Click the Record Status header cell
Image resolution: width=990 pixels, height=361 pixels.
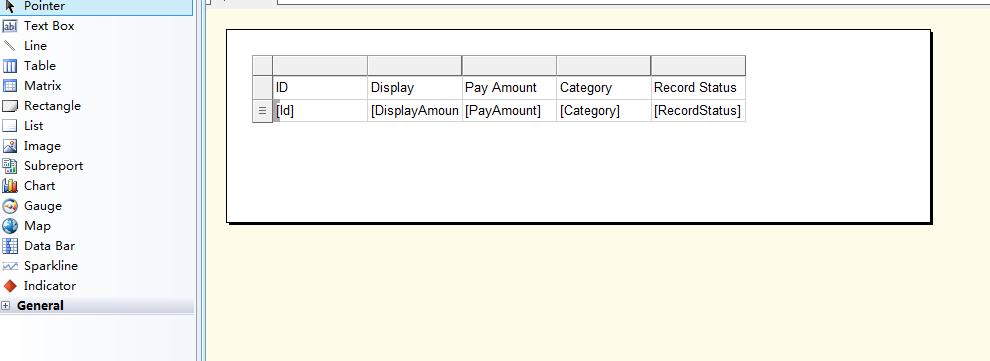[x=698, y=88]
